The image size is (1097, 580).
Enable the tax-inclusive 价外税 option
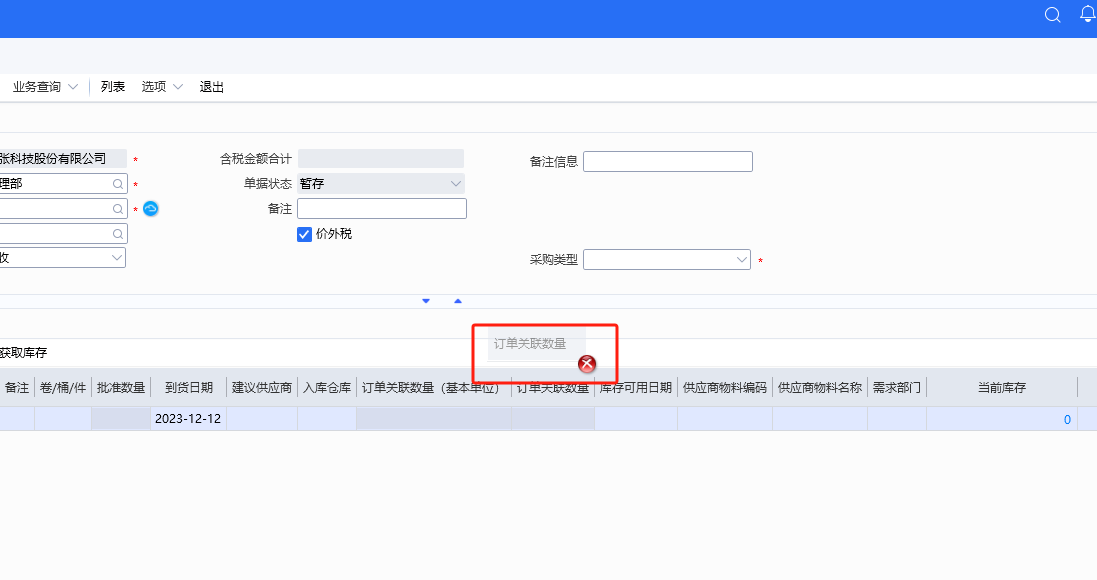pos(304,234)
